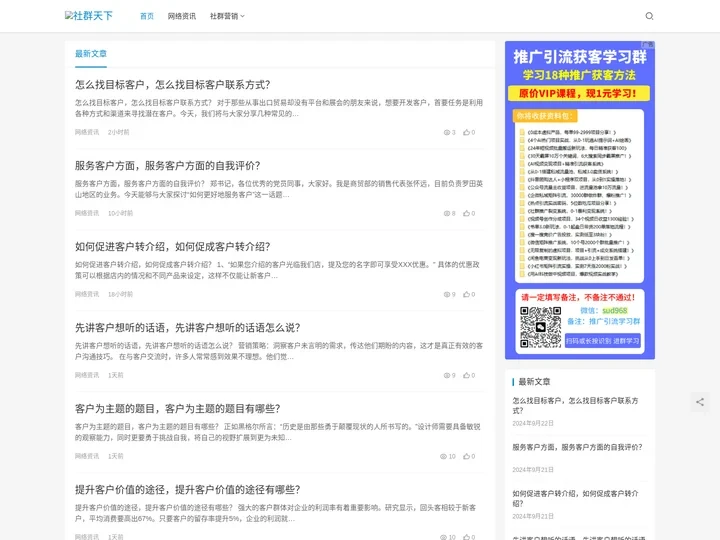Click the 扫码或长按识别 进群学习 button
Screen dimensions: 720x540
[602, 341]
